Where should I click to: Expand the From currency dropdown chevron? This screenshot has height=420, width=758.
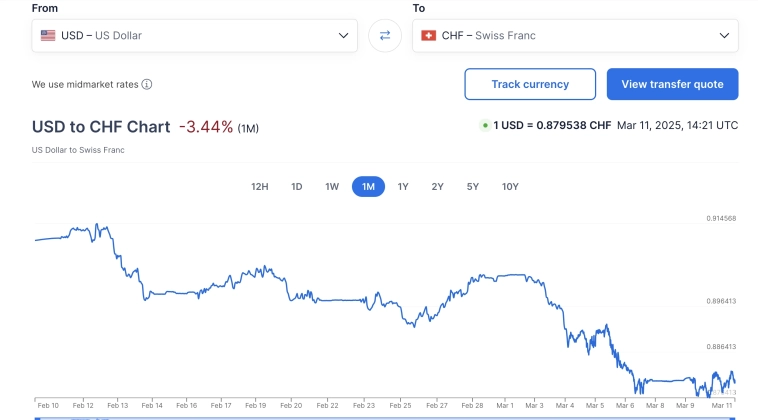pos(343,35)
